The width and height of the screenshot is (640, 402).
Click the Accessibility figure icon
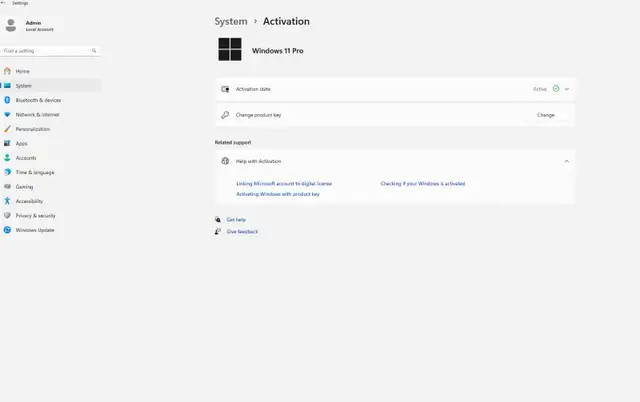click(7, 201)
